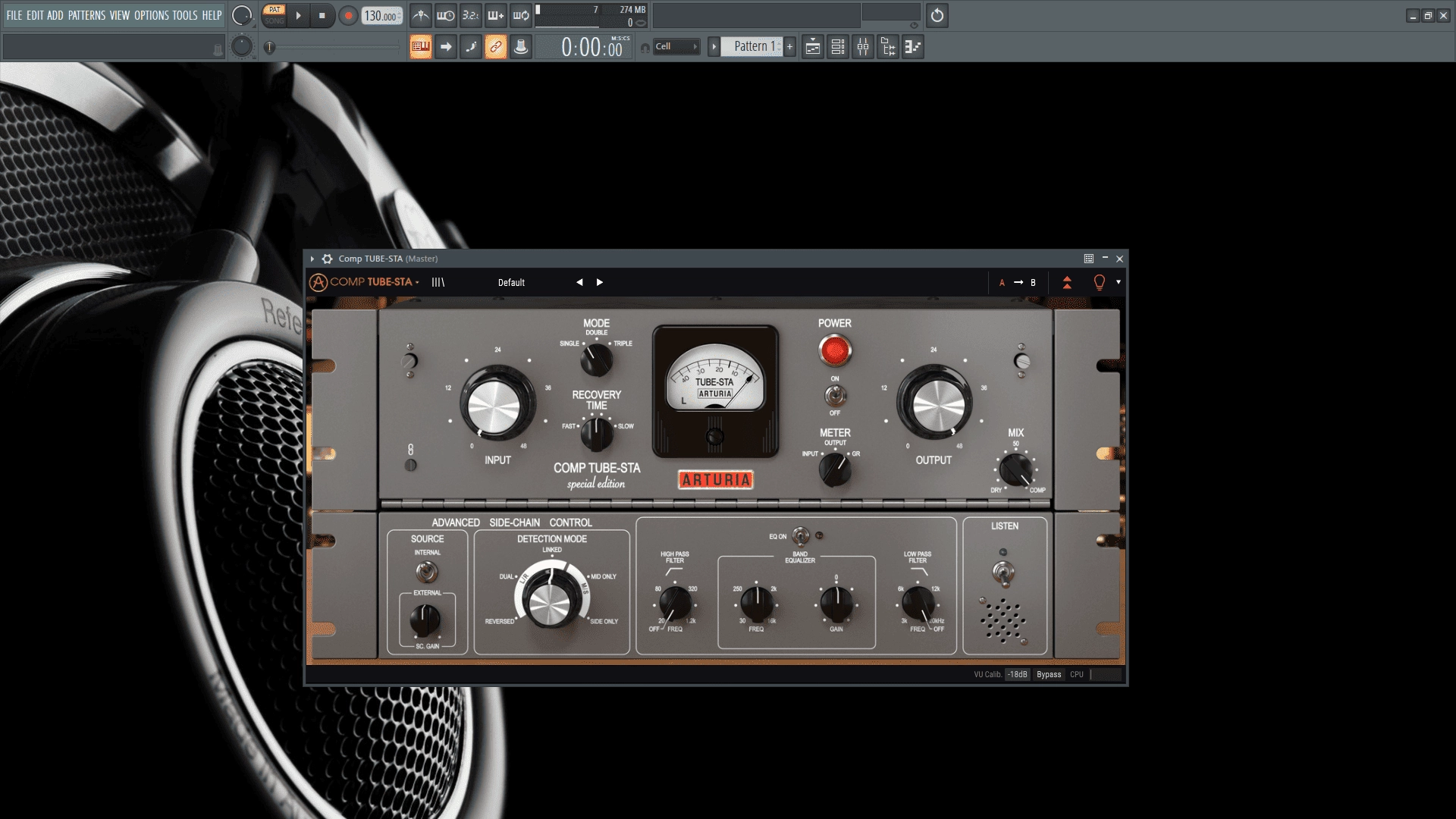The image size is (1456, 819).
Task: Toggle the 3-2-1 countdown before recording
Action: [x=471, y=15]
